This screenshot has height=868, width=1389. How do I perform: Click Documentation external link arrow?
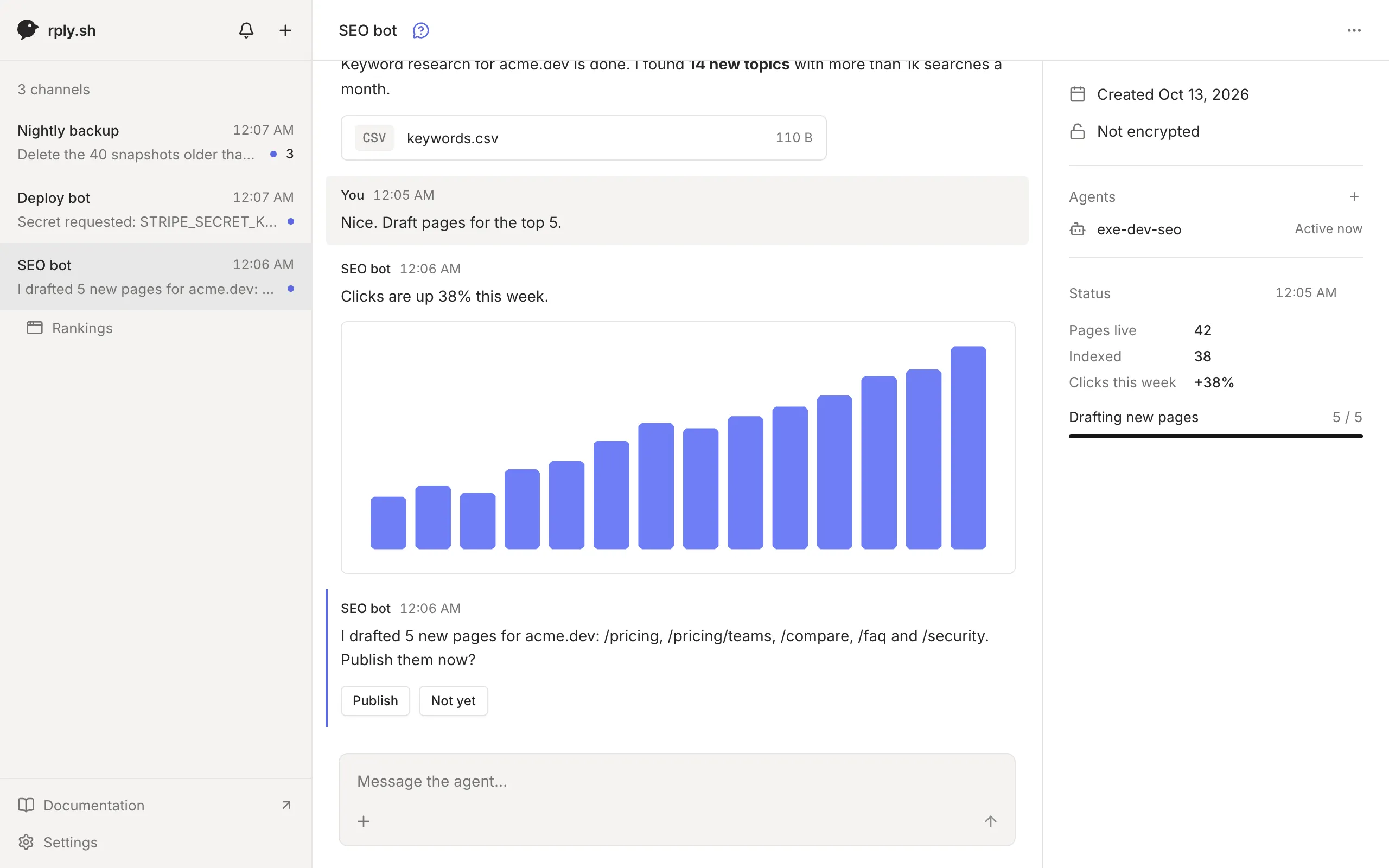tap(286, 805)
